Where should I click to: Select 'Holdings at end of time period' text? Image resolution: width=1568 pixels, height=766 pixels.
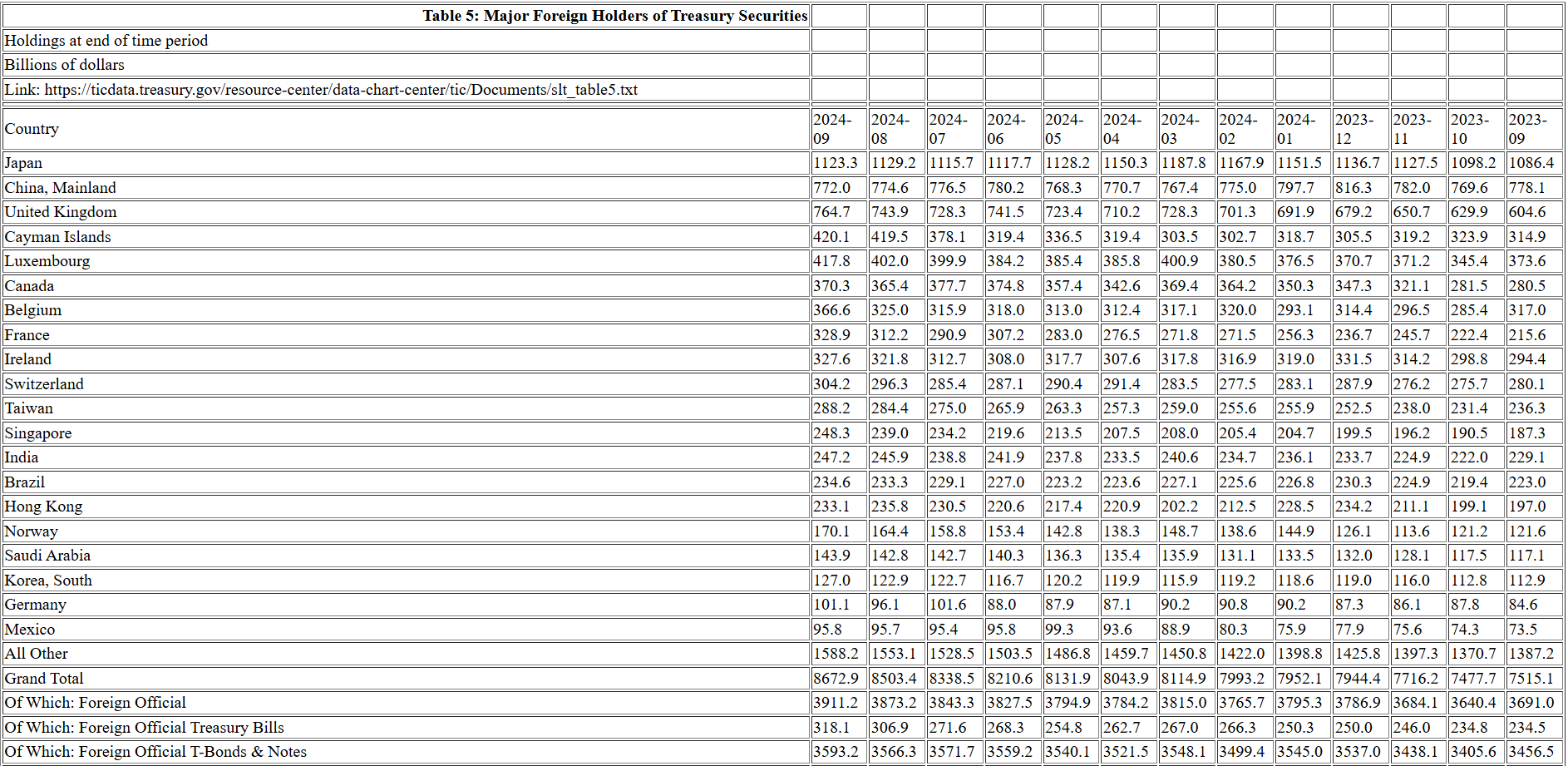coord(106,41)
